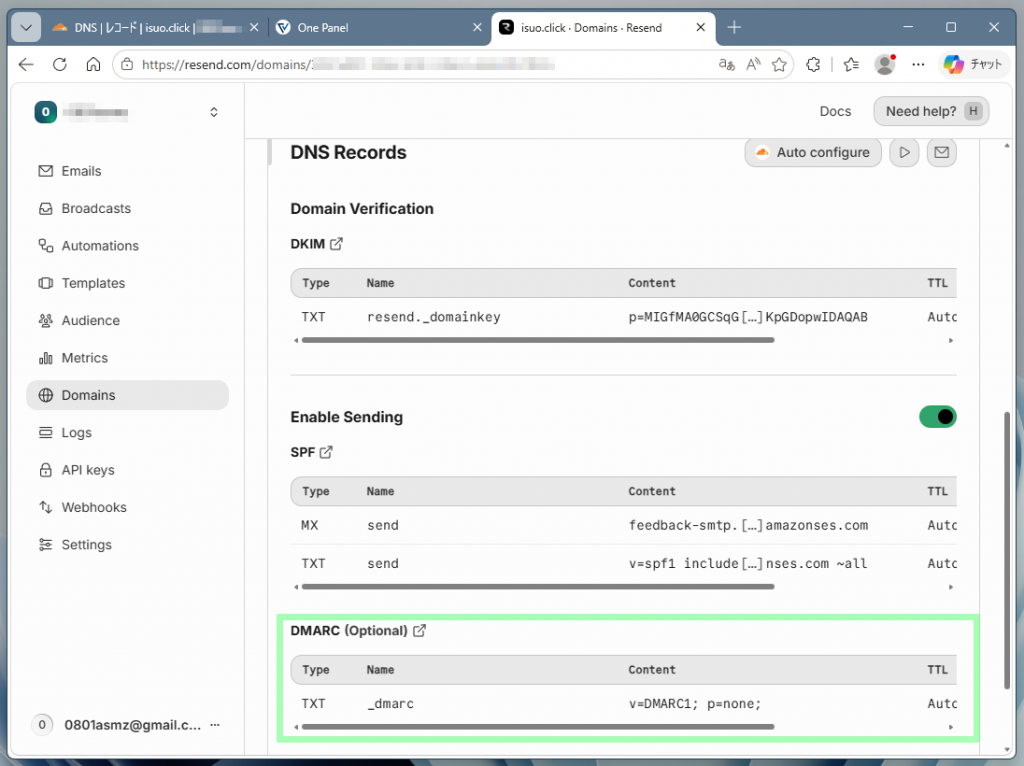Click the DMARC table horizontal scrollbar
The width and height of the screenshot is (1024, 766).
coord(538,727)
